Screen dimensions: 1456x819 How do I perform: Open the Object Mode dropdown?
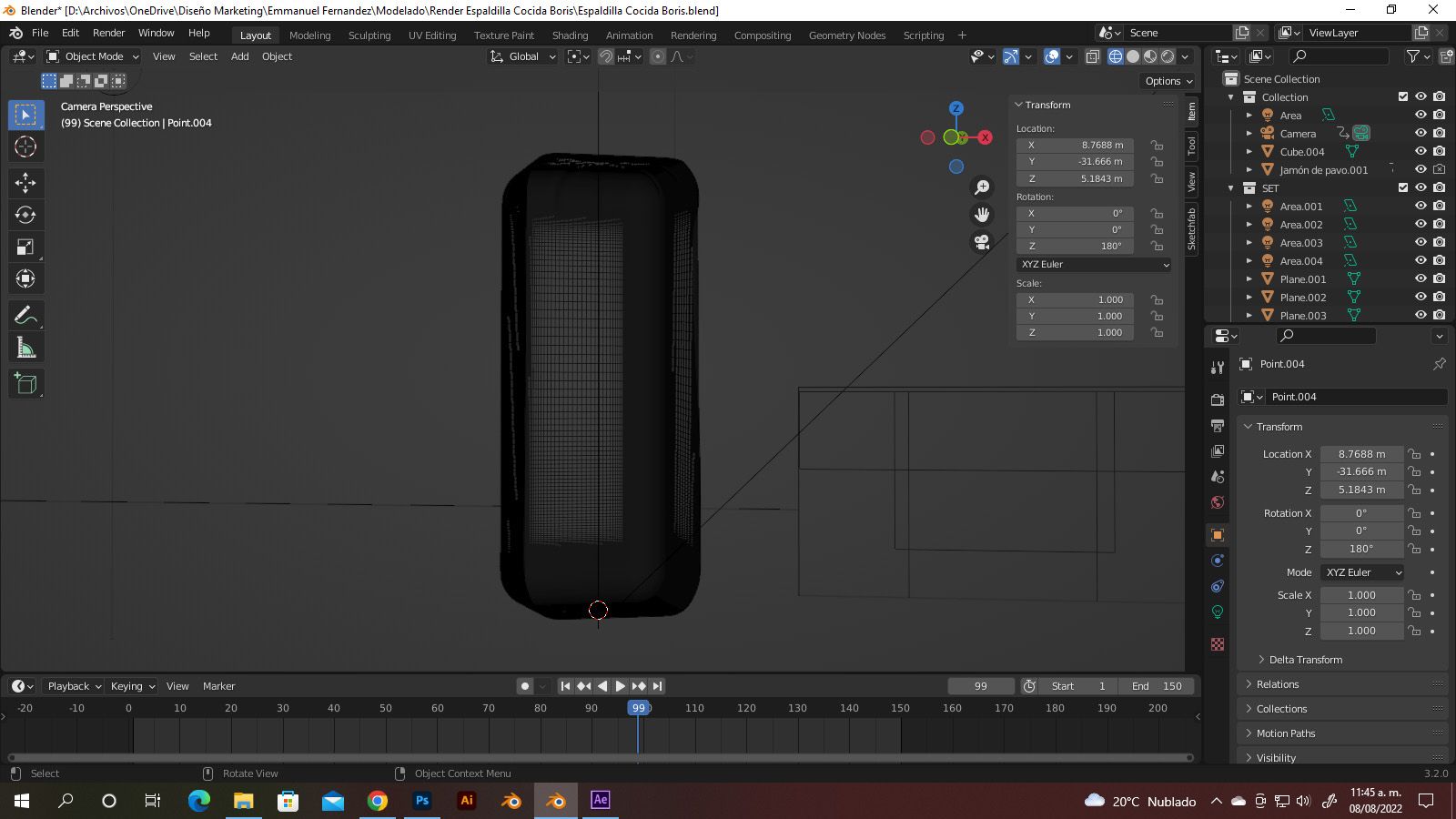93,56
